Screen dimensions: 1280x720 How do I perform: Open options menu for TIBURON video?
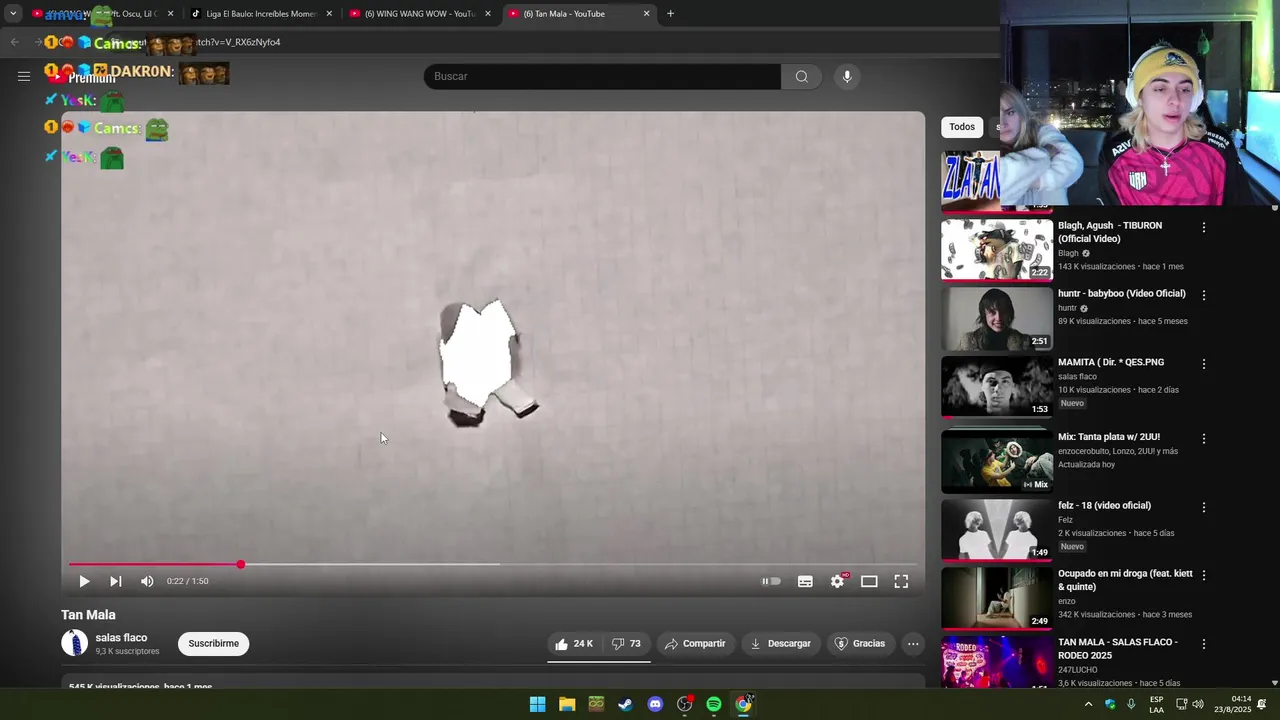(1203, 227)
